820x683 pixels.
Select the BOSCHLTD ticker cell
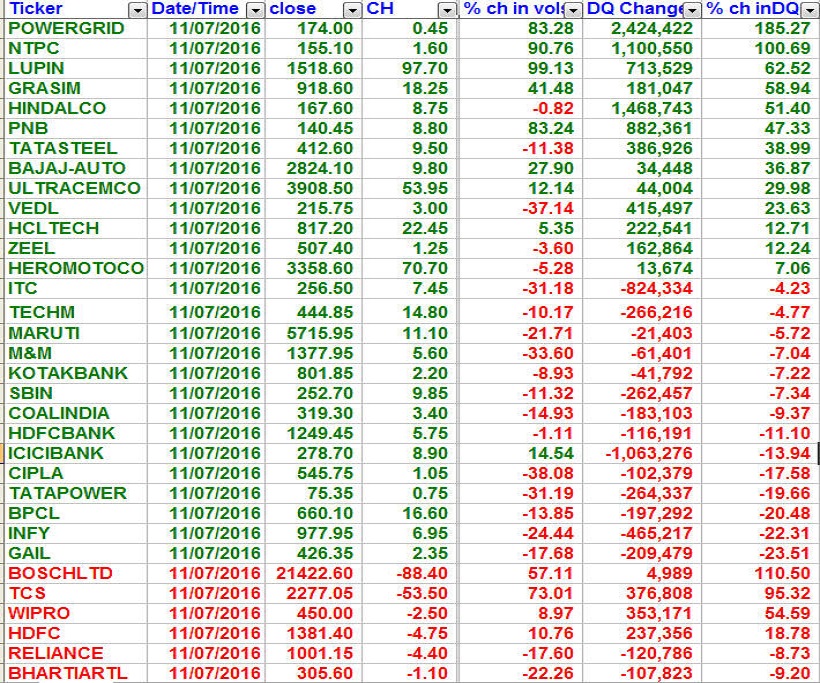[x=60, y=573]
